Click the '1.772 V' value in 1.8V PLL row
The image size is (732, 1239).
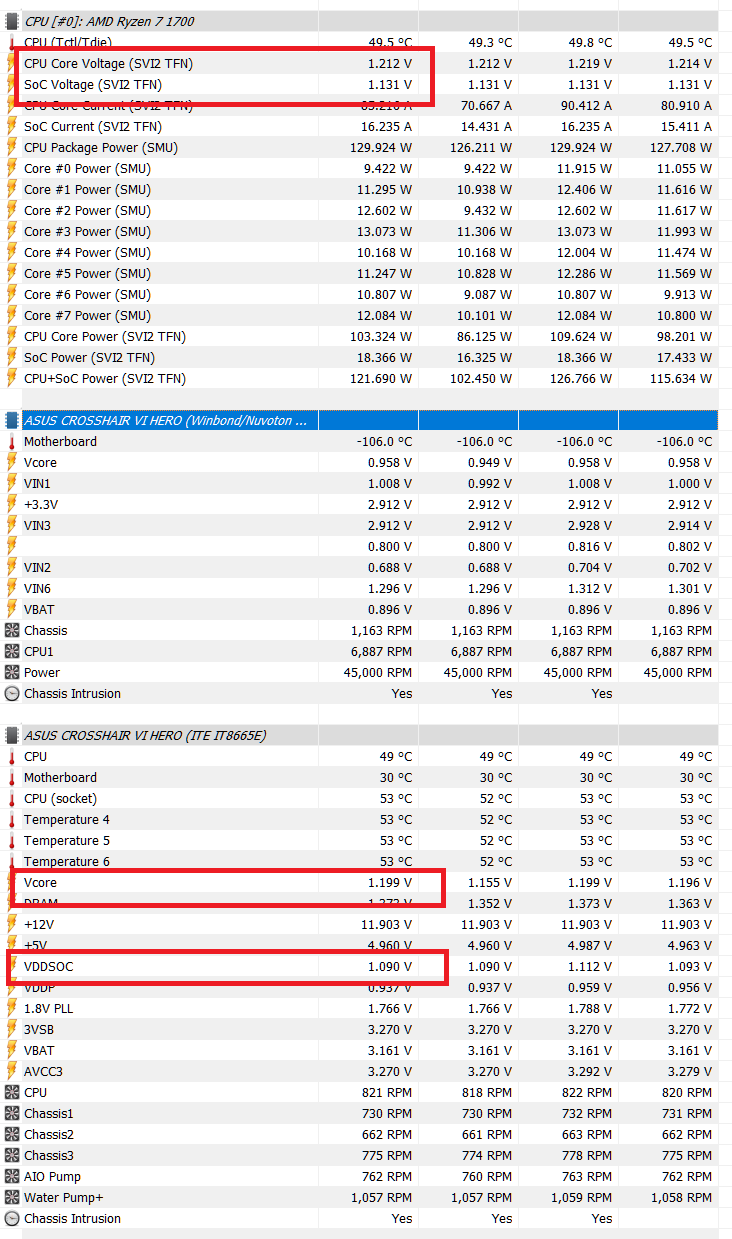point(690,1008)
